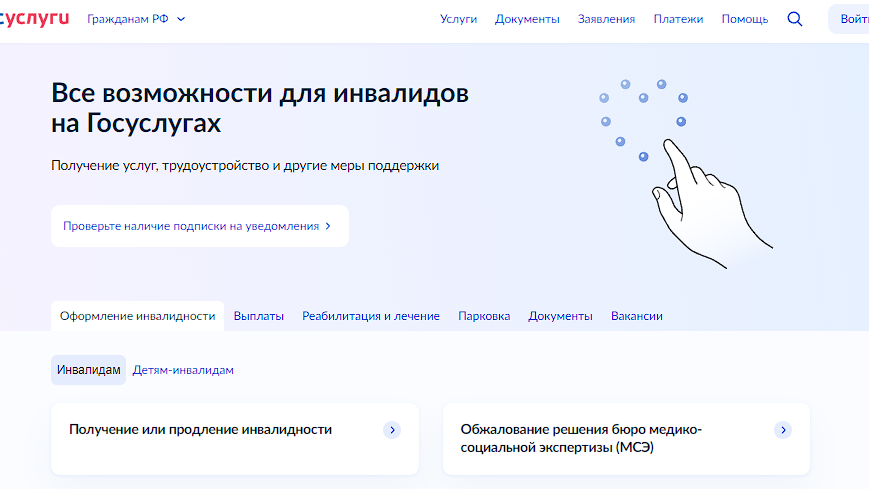Open Получение или продление инвалидности card

point(235,439)
